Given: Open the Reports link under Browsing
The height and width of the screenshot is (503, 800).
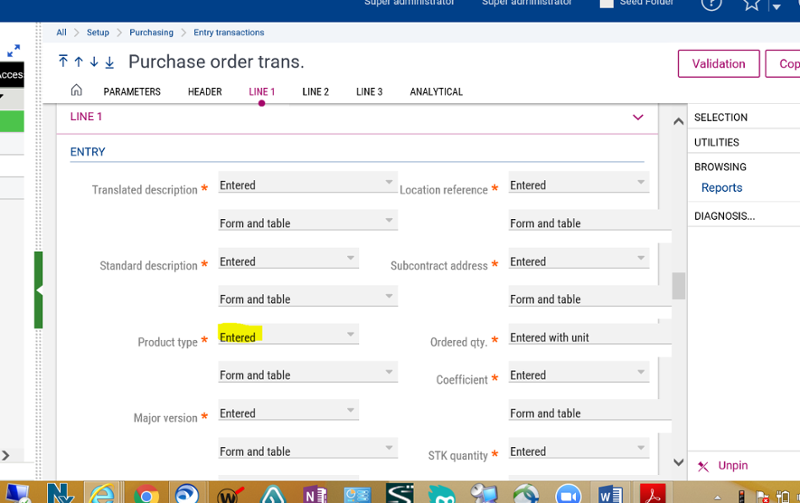Looking at the screenshot, I should tap(721, 188).
